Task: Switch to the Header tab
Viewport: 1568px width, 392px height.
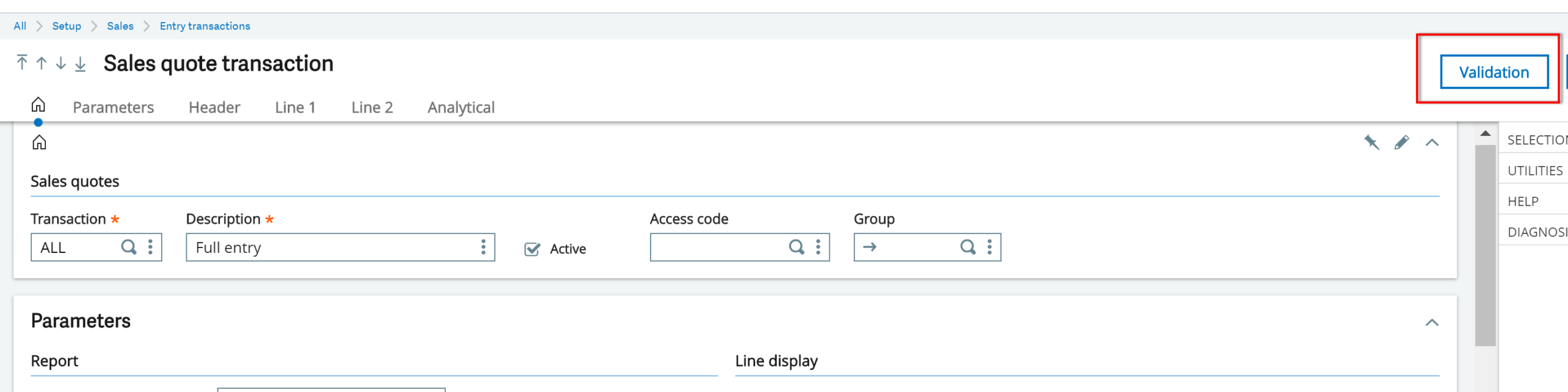Action: tap(214, 108)
